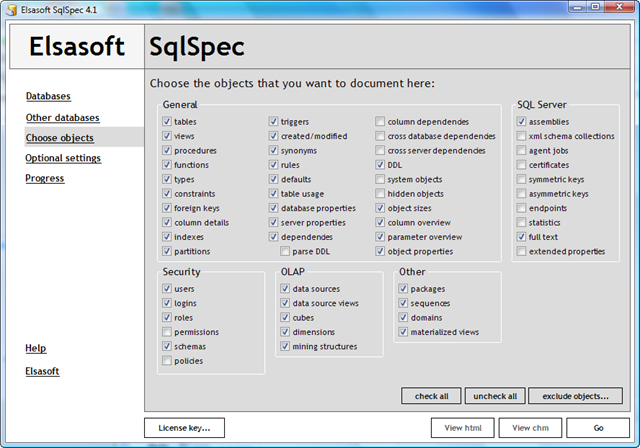Toggle foreign keys checkbox

(167, 208)
